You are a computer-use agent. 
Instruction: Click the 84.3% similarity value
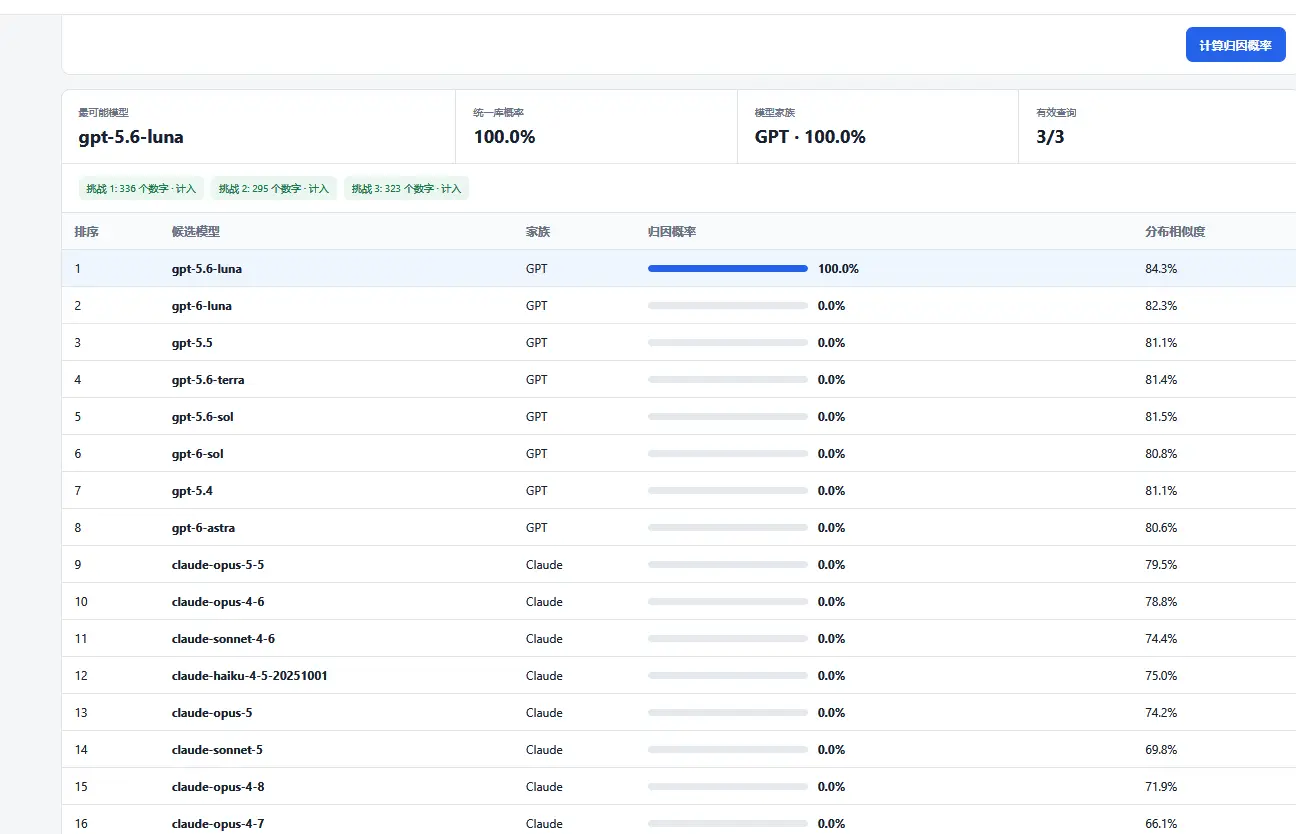(1161, 268)
